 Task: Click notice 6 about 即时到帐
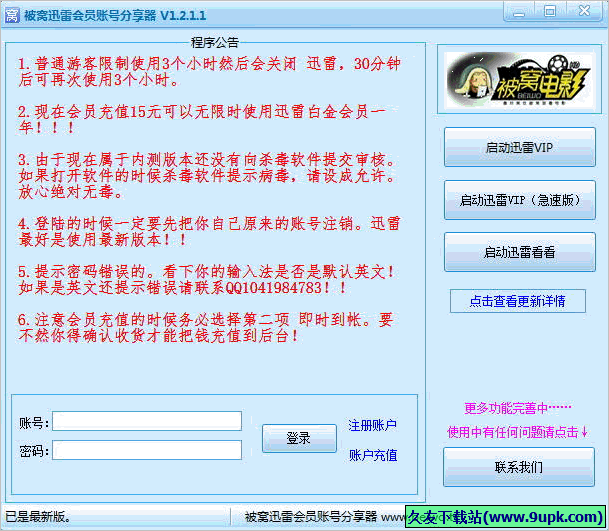(205, 328)
